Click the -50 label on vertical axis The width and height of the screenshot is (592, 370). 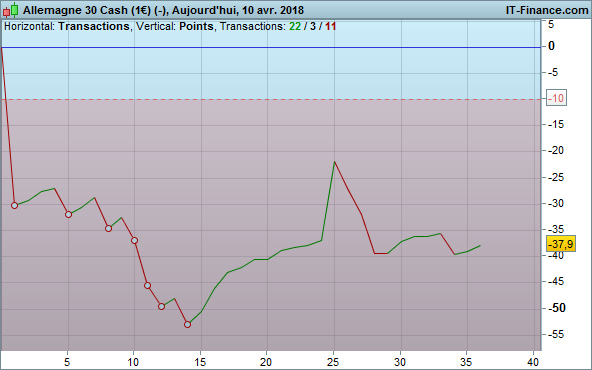pyautogui.click(x=557, y=308)
